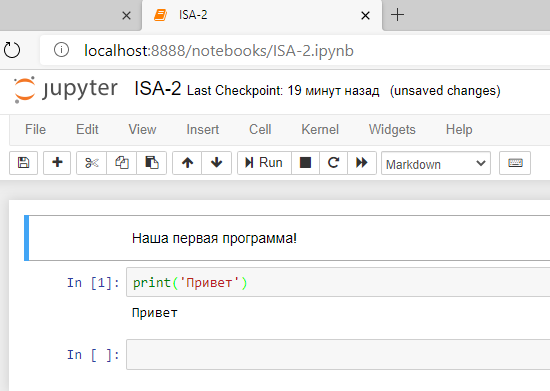
Task: Reload the page with browser refresh icon
Action: click(x=12, y=50)
